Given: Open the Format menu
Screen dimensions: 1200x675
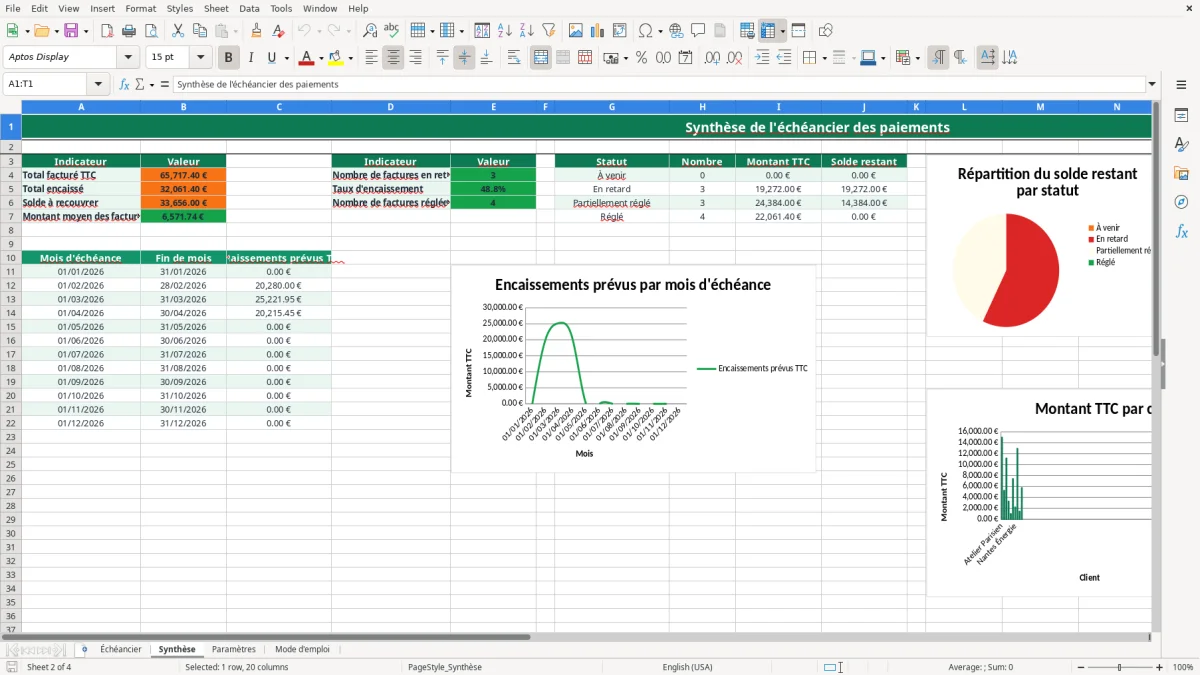Looking at the screenshot, I should click(x=141, y=8).
